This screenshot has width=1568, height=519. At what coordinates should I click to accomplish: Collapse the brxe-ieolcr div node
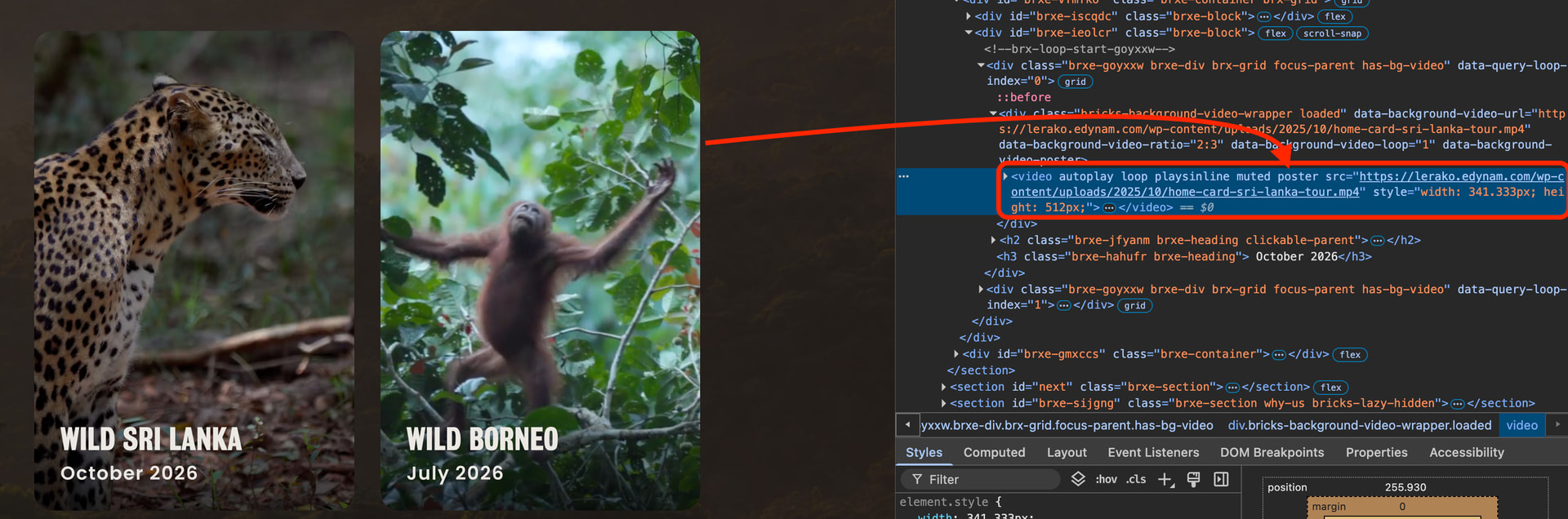click(969, 33)
